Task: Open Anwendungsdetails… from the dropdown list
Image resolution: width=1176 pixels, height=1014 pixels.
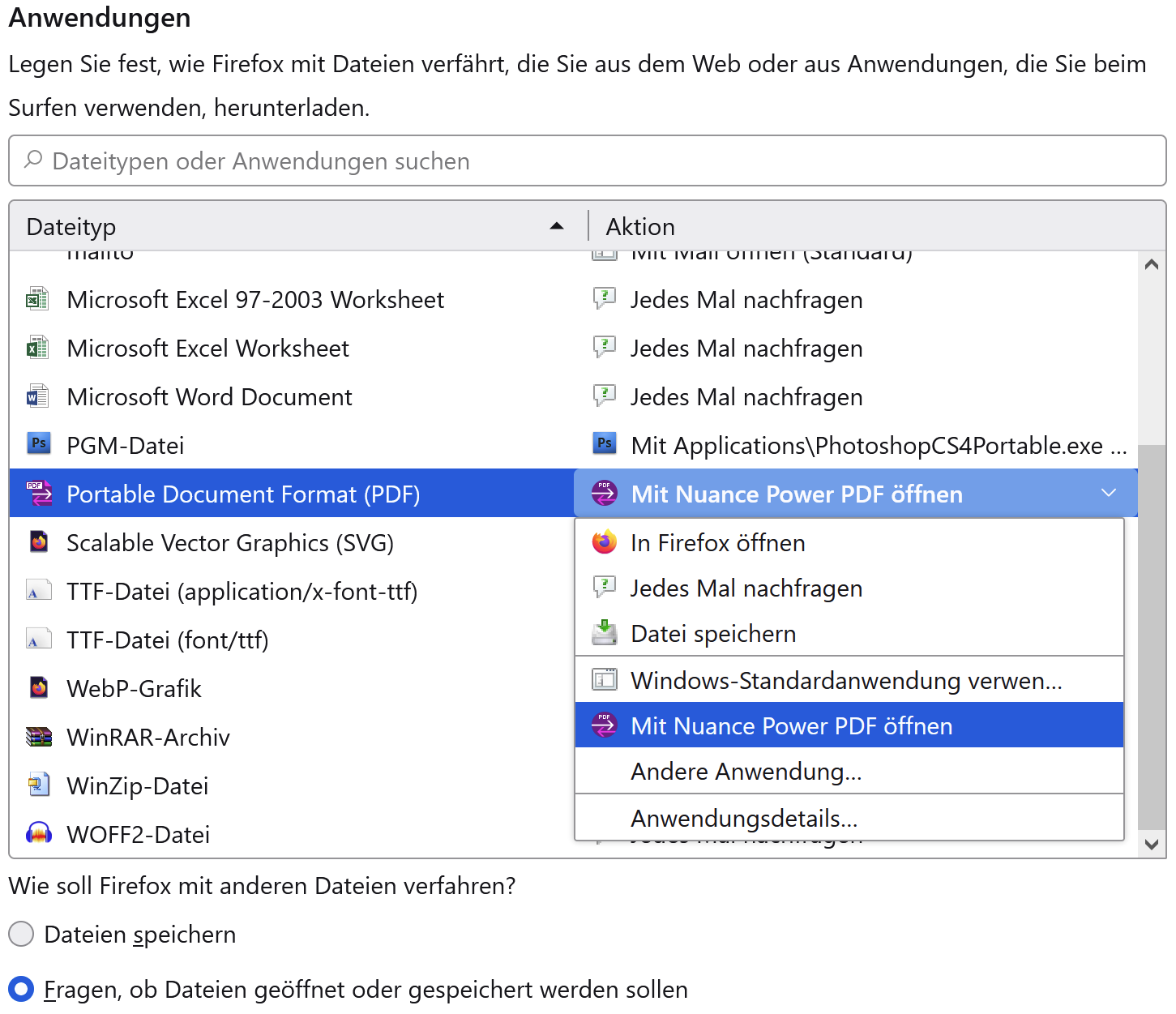Action: point(743,818)
